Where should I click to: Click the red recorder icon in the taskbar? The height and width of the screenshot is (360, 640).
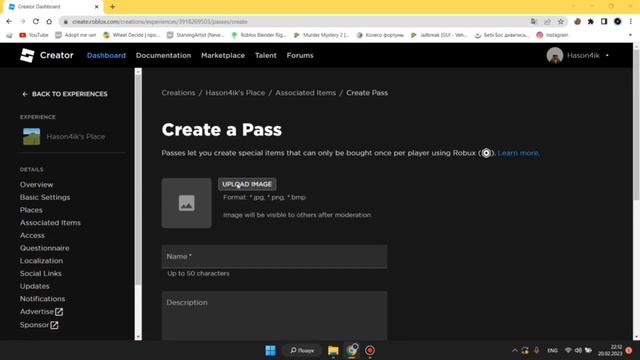coord(370,350)
